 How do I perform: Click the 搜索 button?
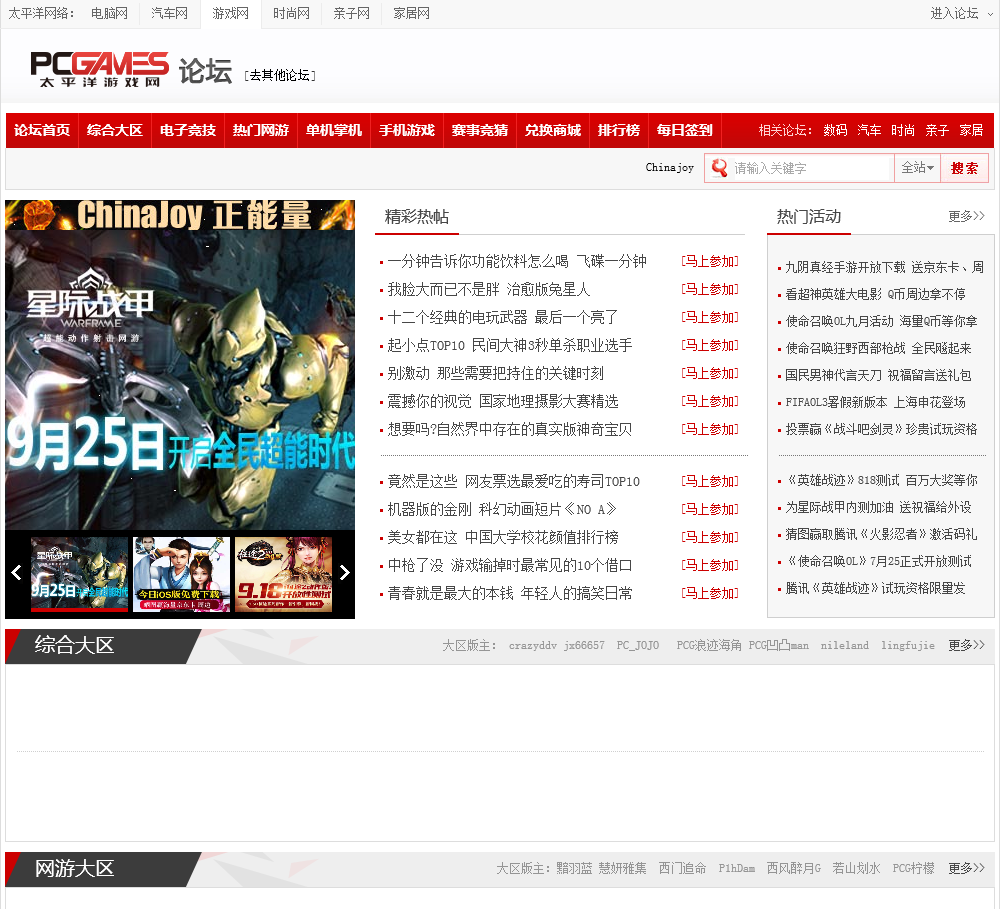pos(964,168)
